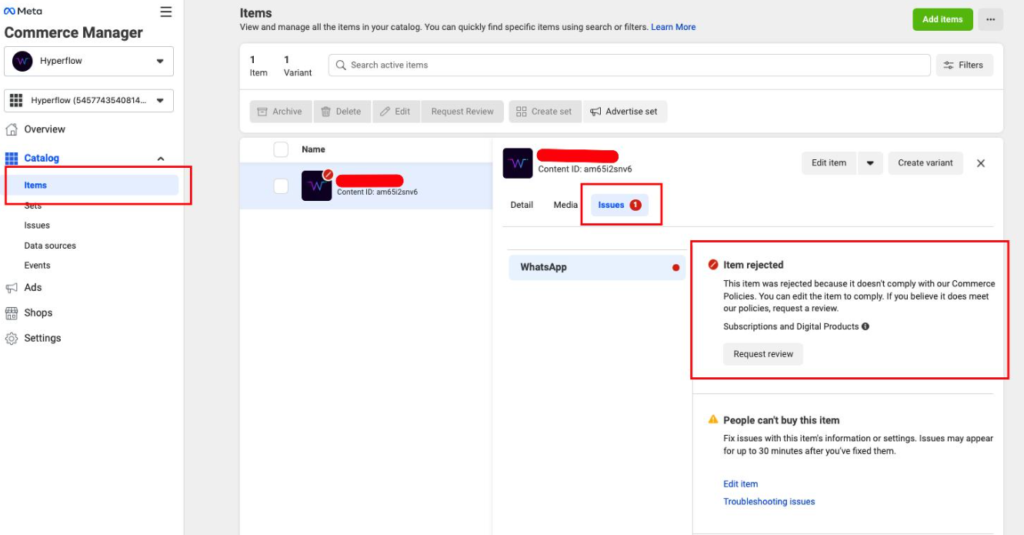
Task: Select the WhatsApp channel row
Action: pos(597,267)
